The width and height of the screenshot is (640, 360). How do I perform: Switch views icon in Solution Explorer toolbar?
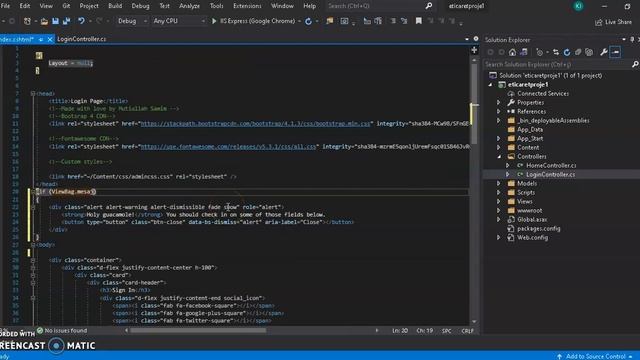coord(524,52)
